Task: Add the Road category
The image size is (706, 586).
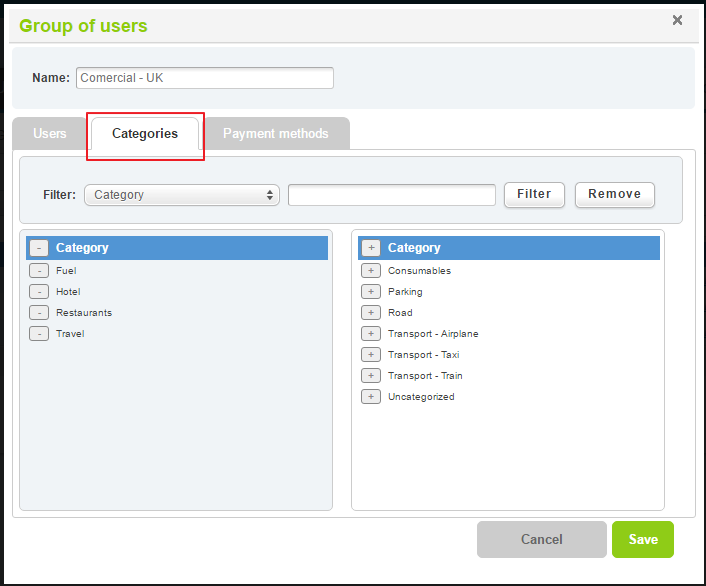Action: point(371,313)
